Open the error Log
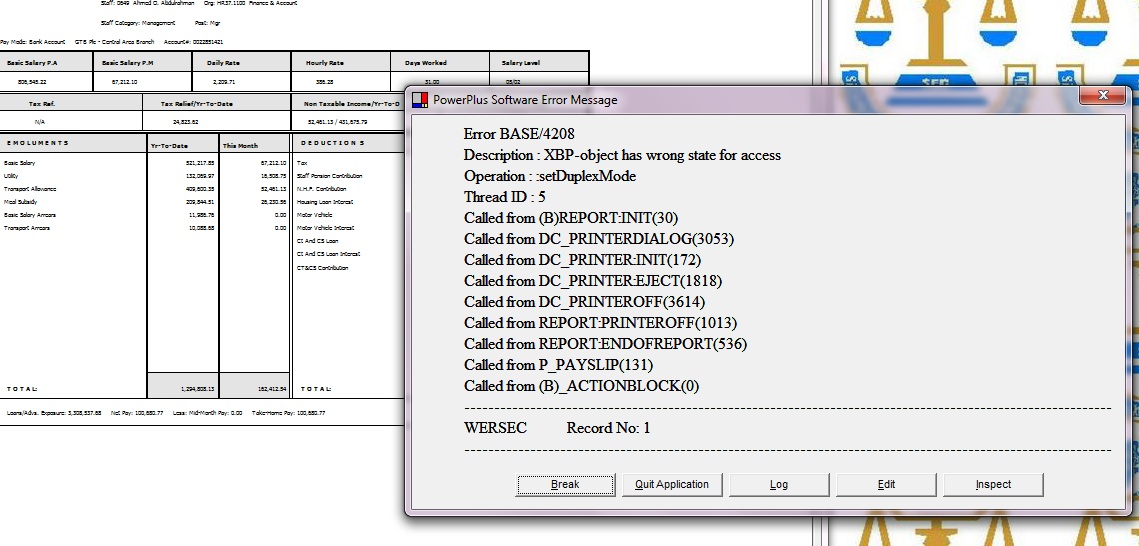Screen dimensions: 1139x546 [779, 484]
